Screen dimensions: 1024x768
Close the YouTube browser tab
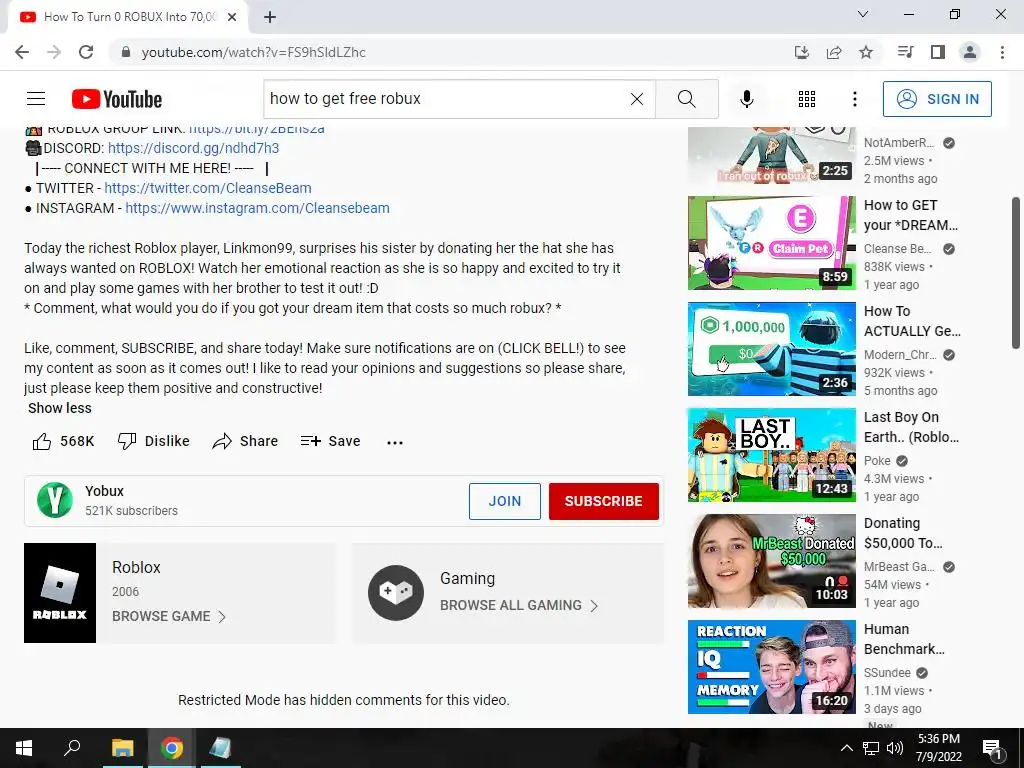coord(232,17)
